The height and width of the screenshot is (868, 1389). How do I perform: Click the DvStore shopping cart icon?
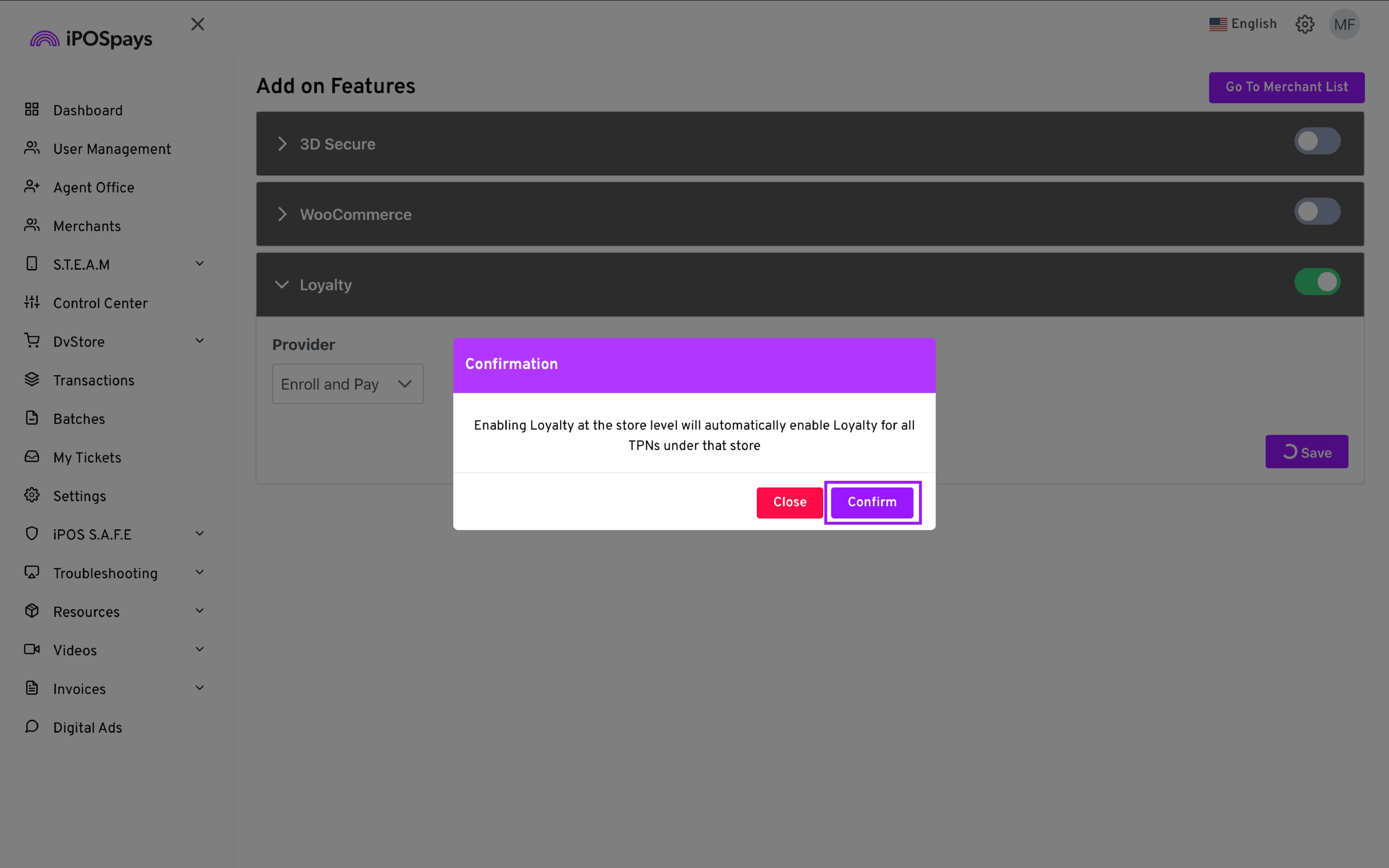pyautogui.click(x=31, y=340)
